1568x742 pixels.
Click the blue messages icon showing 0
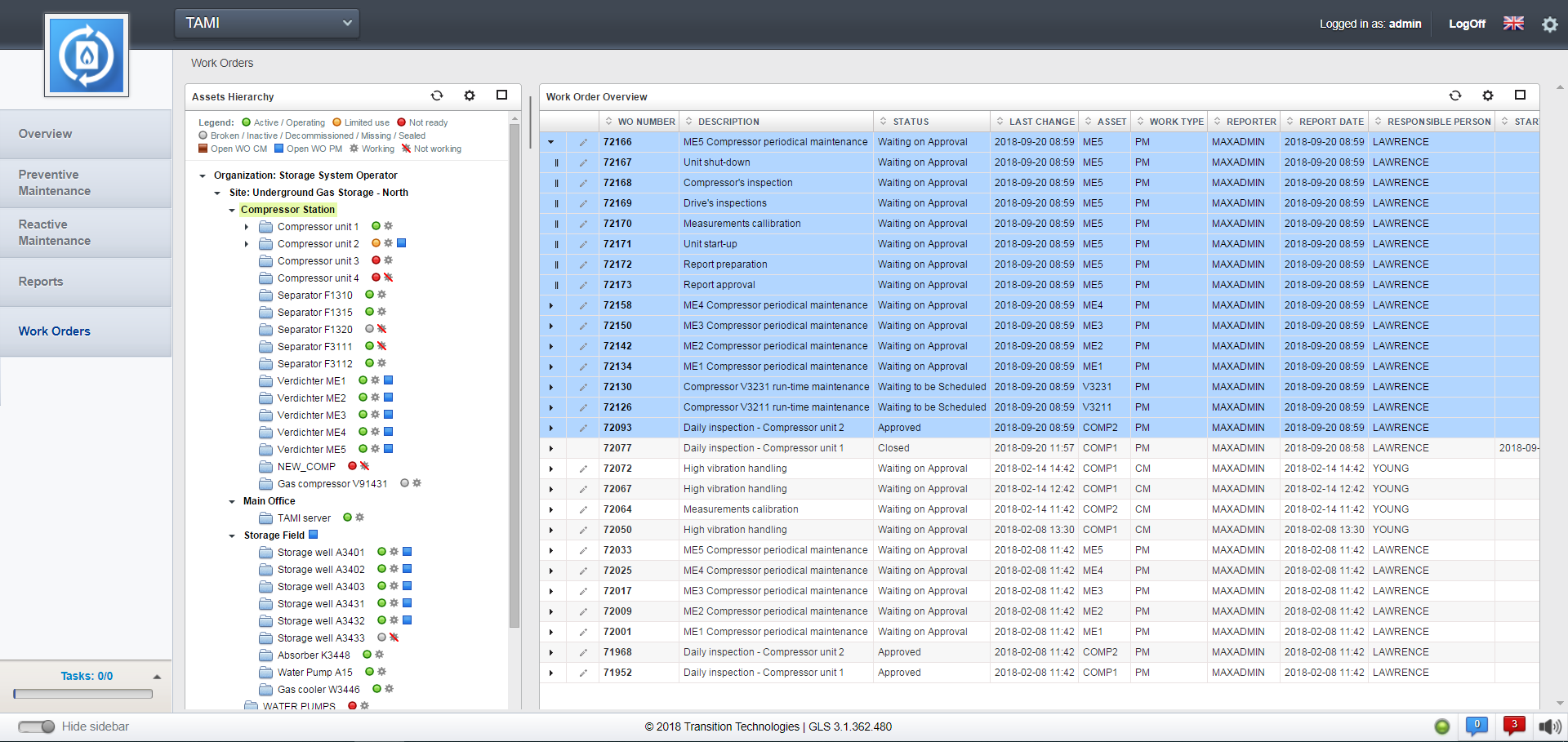point(1477,725)
